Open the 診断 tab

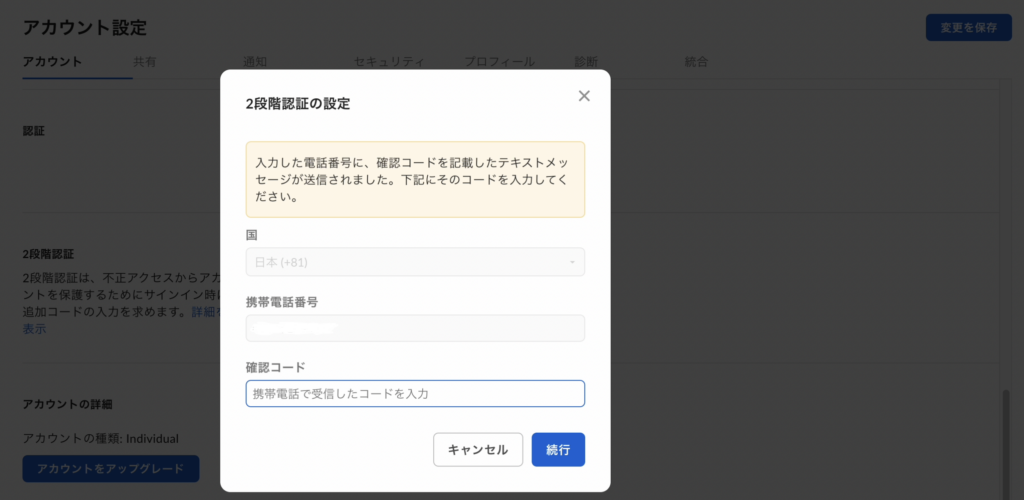[586, 62]
